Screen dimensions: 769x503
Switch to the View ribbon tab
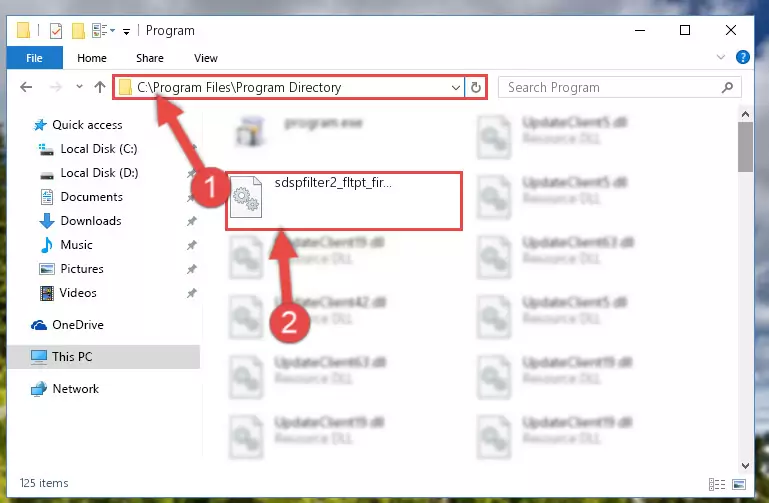pos(205,58)
